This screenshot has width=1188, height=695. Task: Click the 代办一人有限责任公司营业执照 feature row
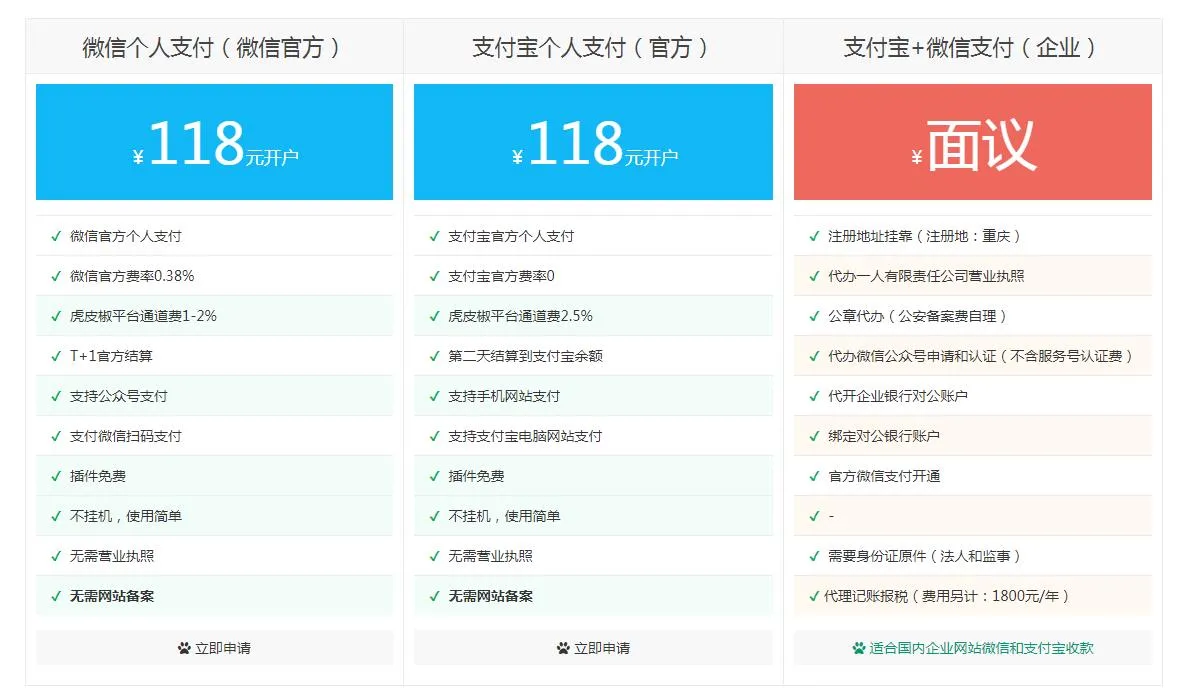(926, 276)
